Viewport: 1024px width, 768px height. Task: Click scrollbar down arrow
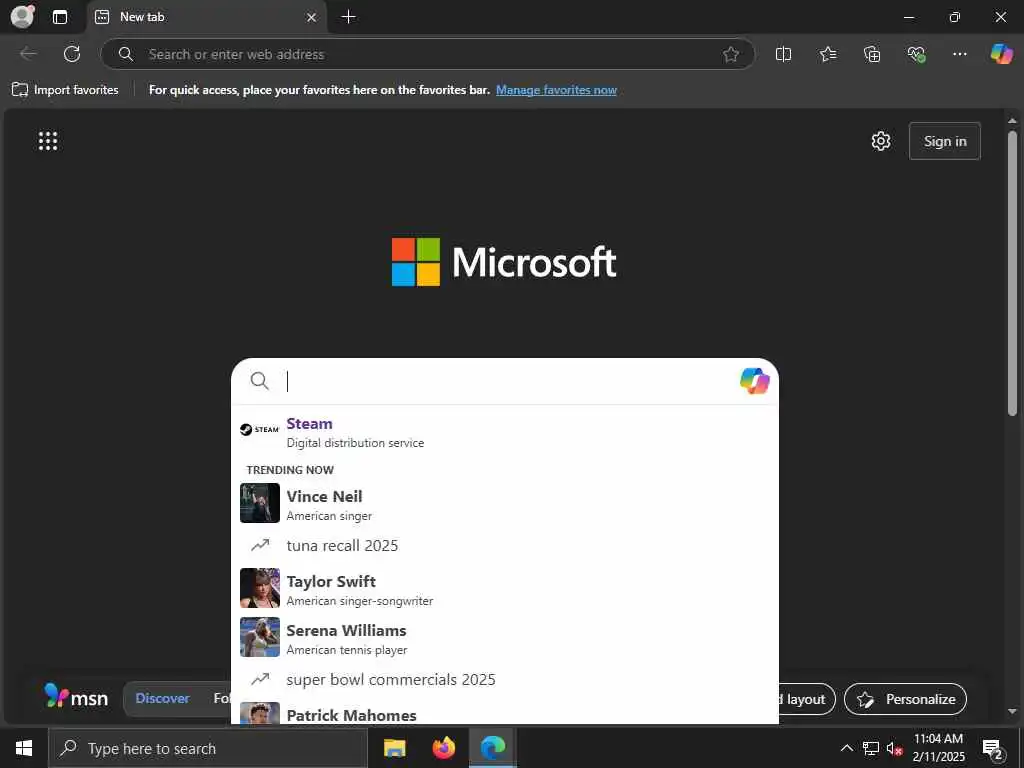[x=1012, y=711]
